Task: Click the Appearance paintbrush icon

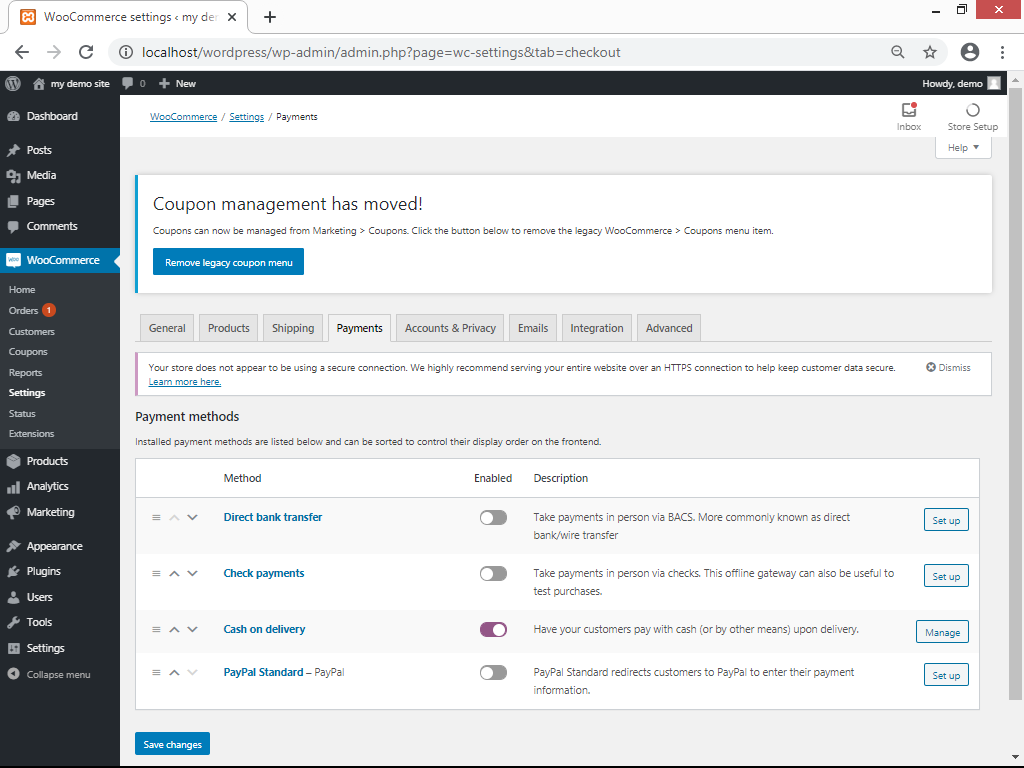Action: 14,546
